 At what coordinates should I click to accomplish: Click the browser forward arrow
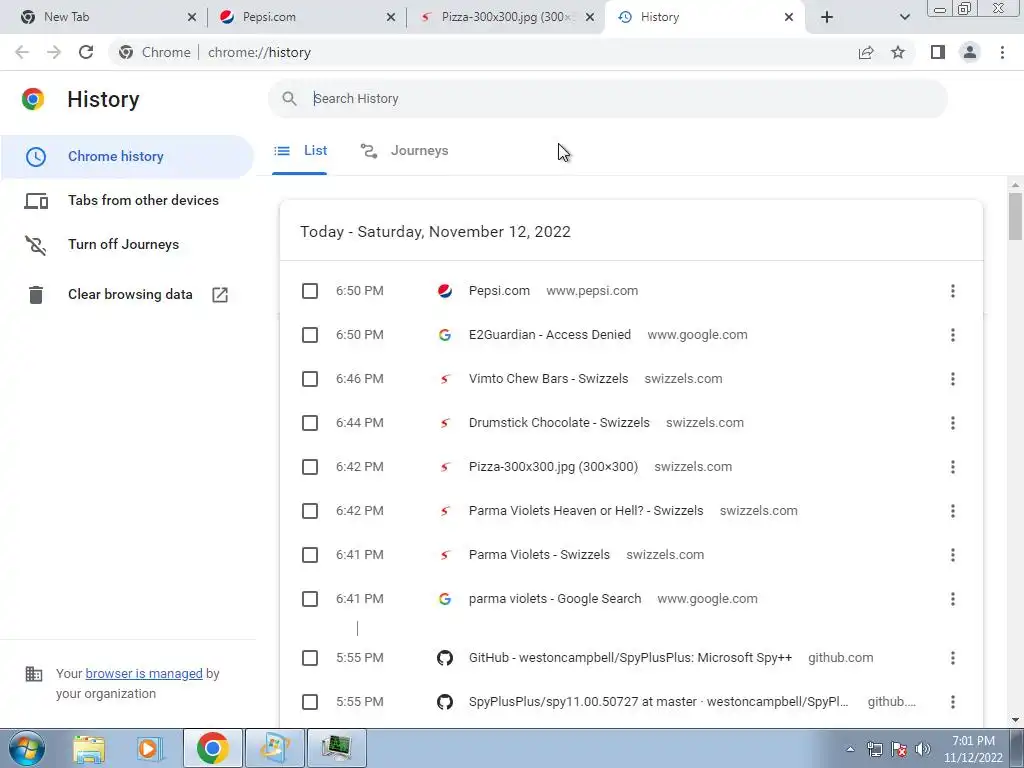pyautogui.click(x=54, y=52)
